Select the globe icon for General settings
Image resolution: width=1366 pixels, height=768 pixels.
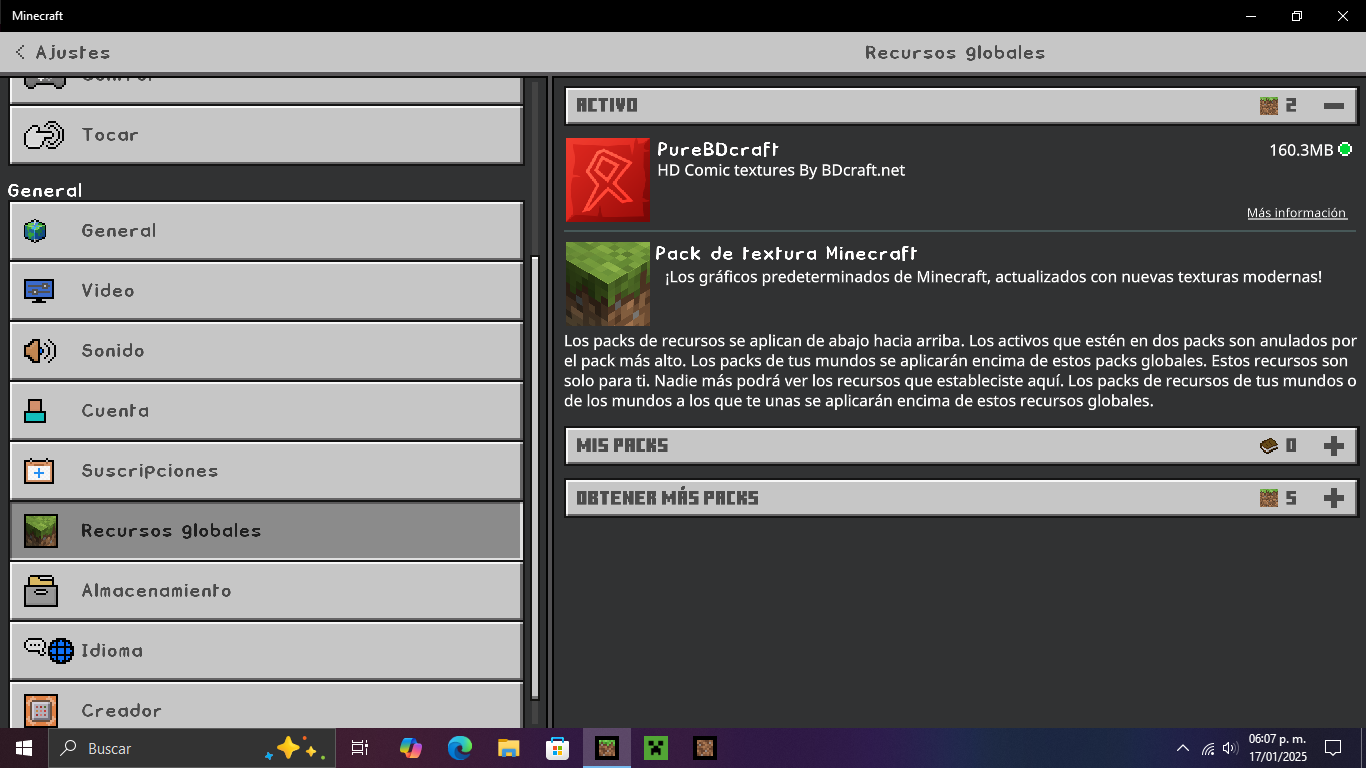tap(36, 231)
